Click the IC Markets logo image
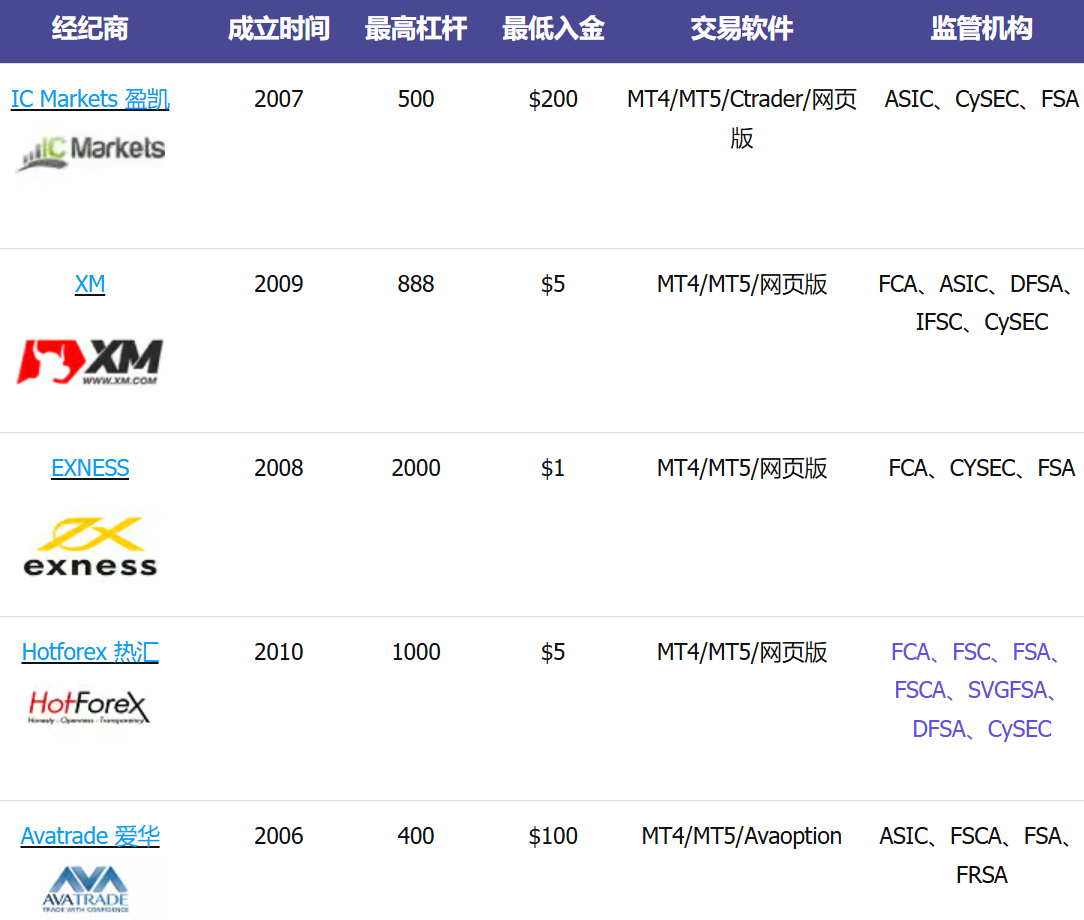The height and width of the screenshot is (920, 1084). coord(91,153)
